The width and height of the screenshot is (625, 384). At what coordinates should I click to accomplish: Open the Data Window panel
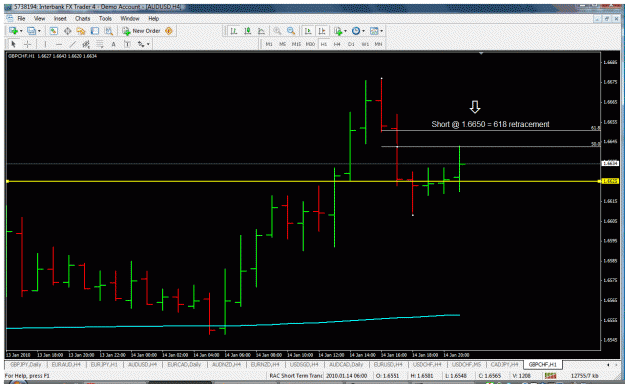point(67,31)
